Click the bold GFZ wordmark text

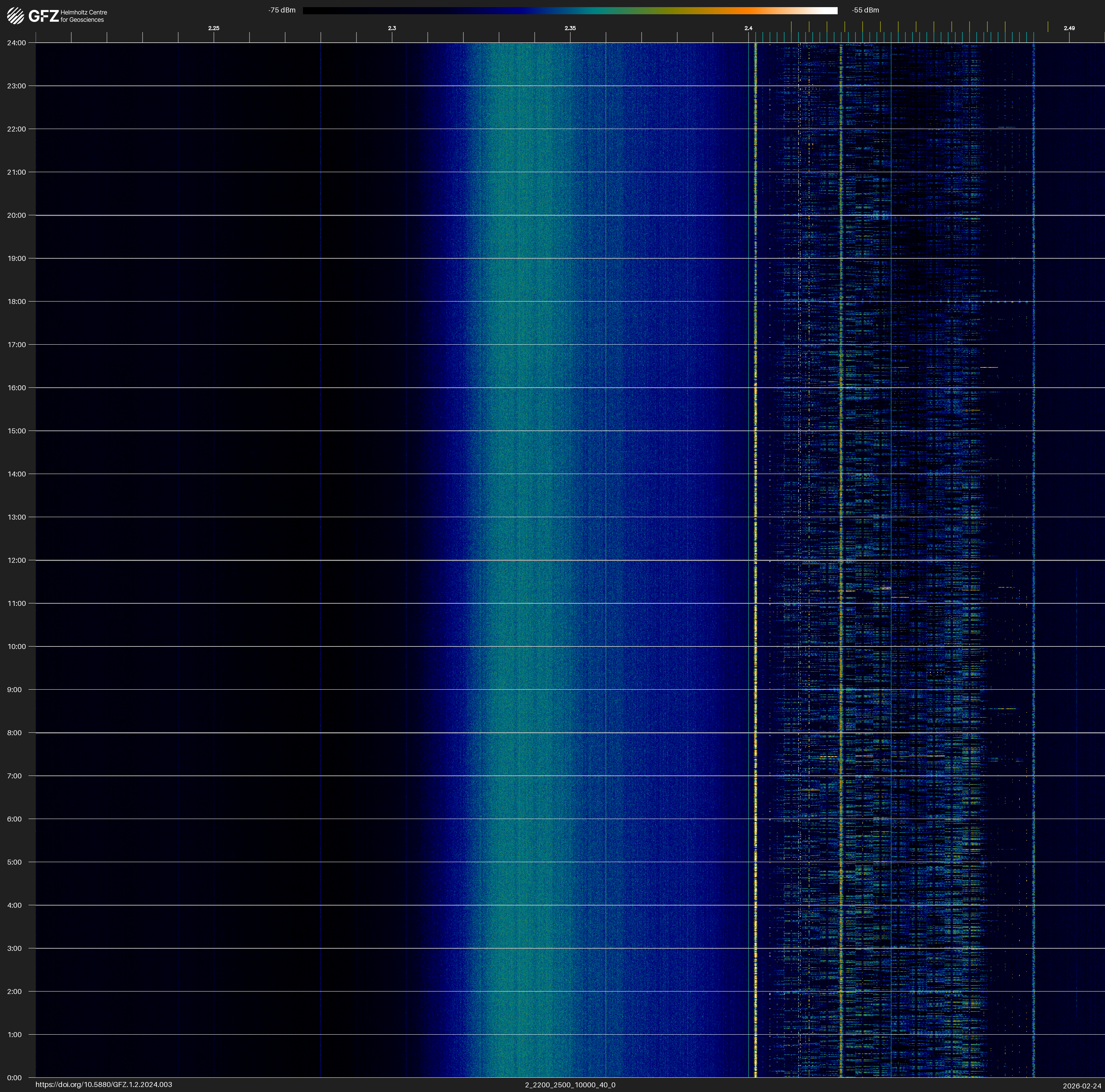point(43,16)
